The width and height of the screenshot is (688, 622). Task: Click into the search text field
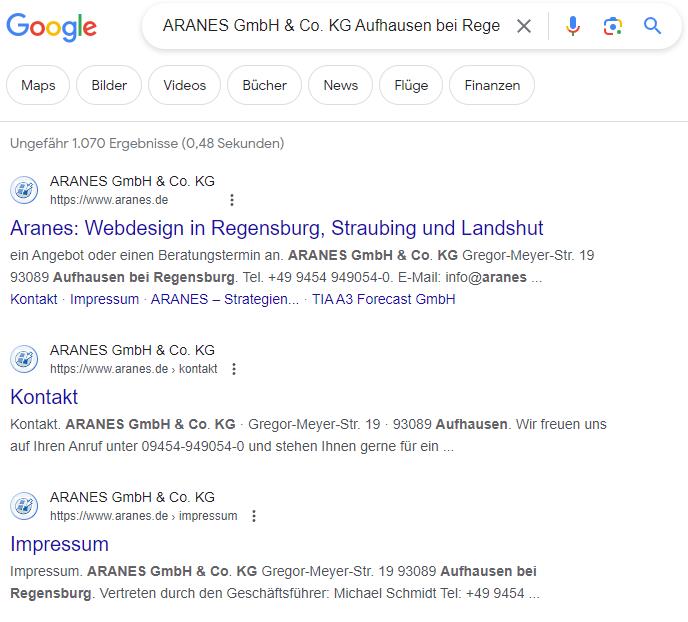click(330, 26)
